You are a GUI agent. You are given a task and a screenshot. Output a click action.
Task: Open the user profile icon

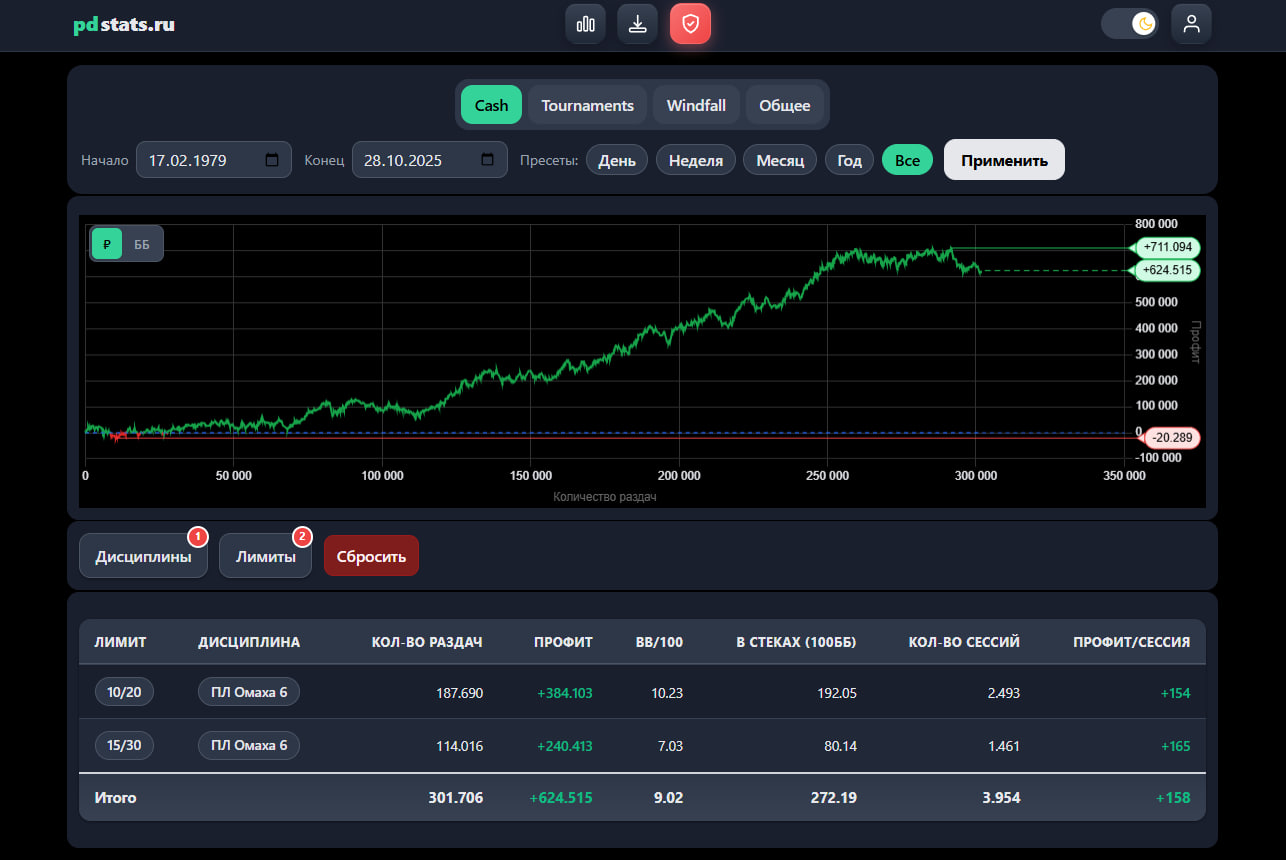coord(1191,24)
